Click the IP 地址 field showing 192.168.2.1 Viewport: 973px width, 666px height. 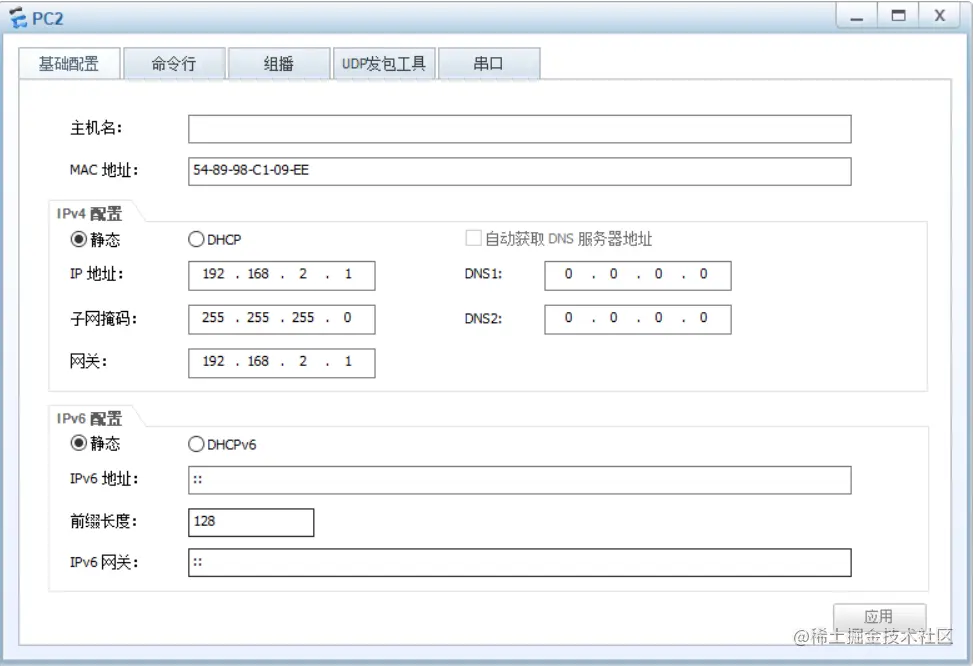pyautogui.click(x=281, y=275)
